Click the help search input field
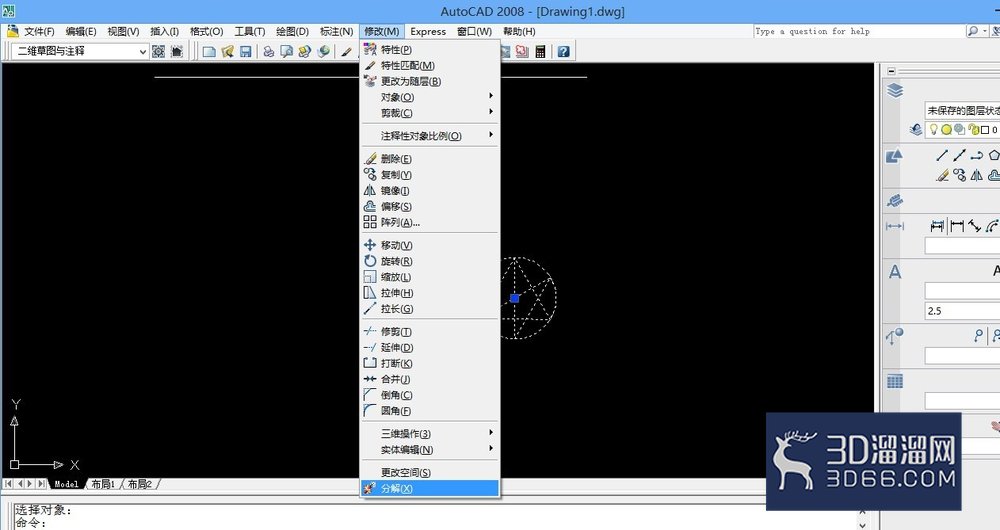 tap(858, 31)
